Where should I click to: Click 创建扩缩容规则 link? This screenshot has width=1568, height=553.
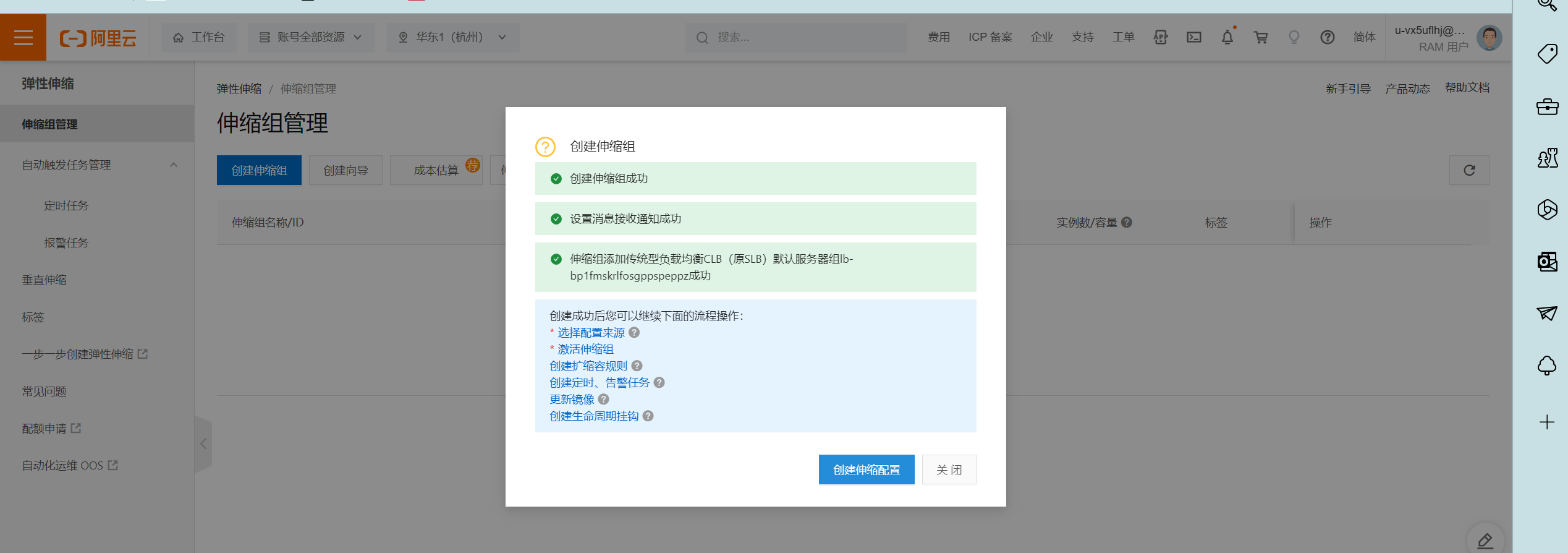[588, 366]
